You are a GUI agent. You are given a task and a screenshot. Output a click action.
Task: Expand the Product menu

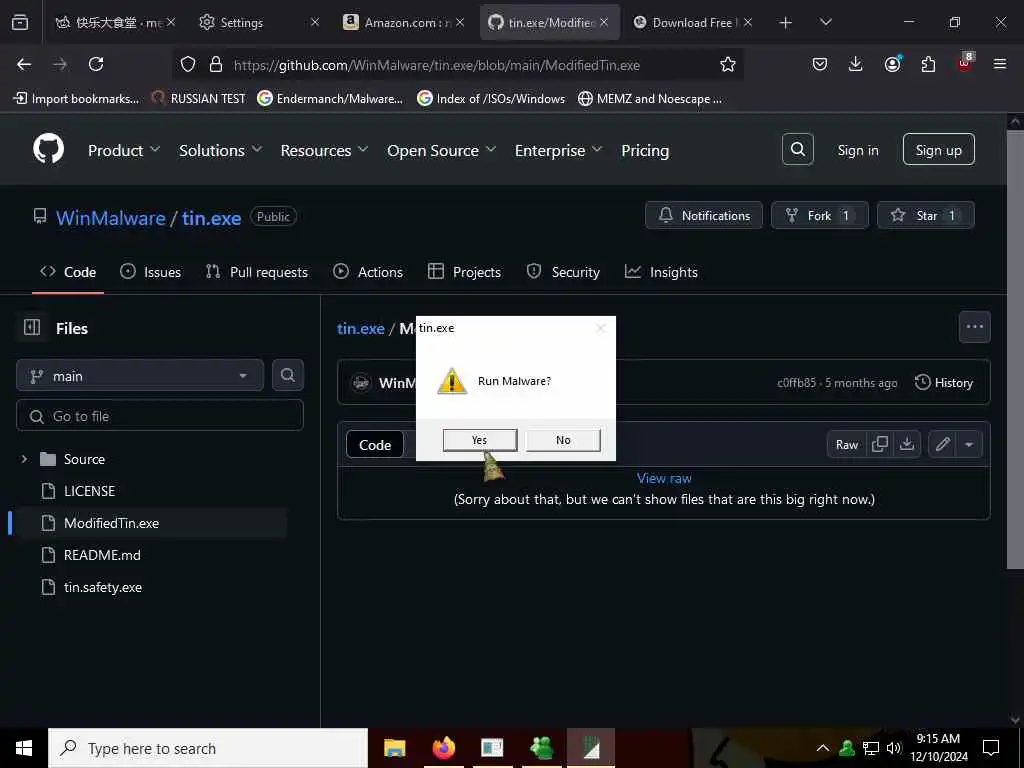pos(124,150)
